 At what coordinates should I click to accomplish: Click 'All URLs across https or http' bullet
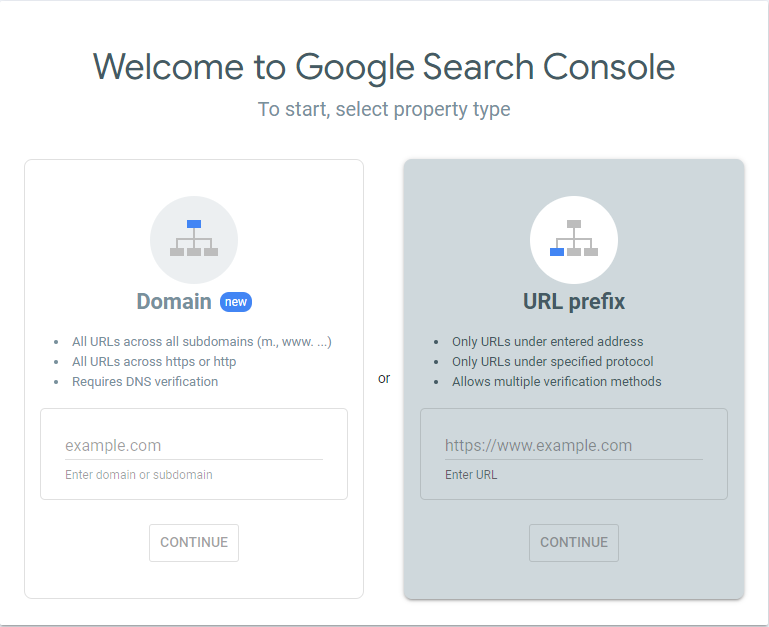154,362
